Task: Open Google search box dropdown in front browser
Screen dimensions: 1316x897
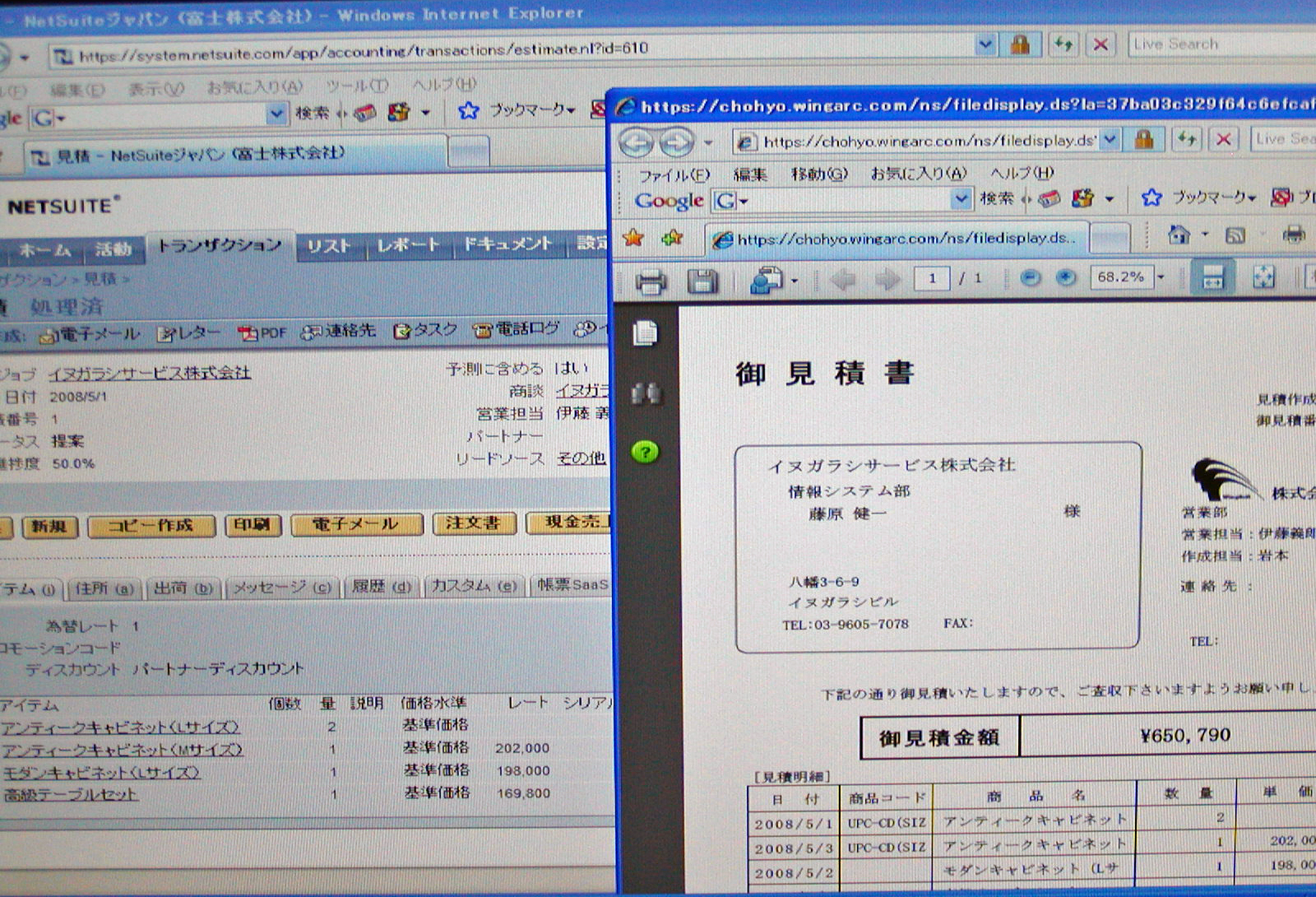Action: coord(961,198)
